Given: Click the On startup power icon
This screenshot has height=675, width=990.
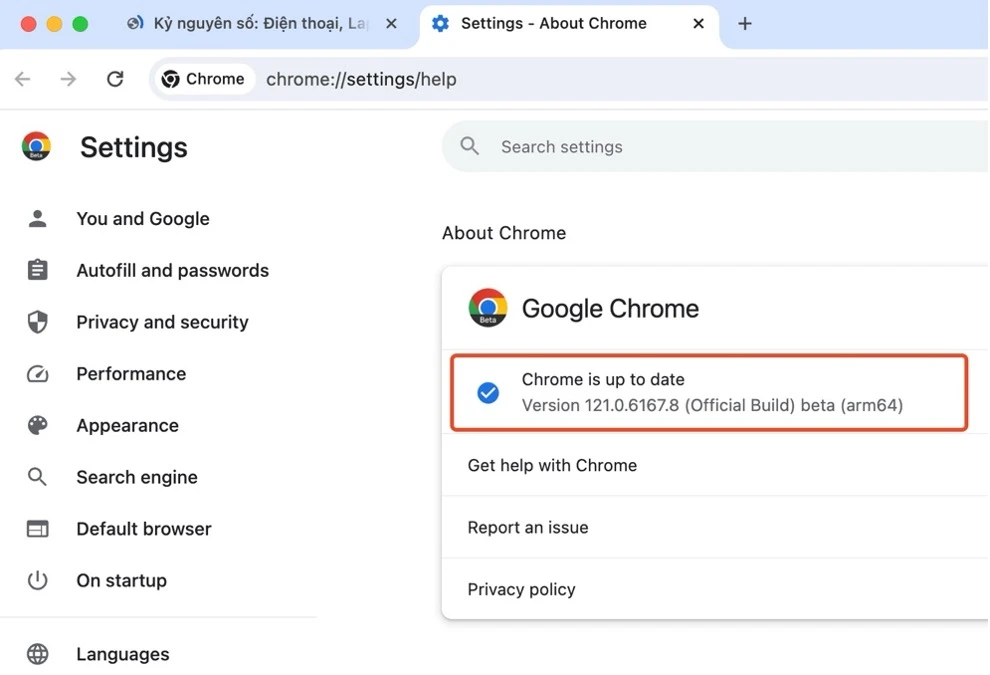Looking at the screenshot, I should click(37, 580).
